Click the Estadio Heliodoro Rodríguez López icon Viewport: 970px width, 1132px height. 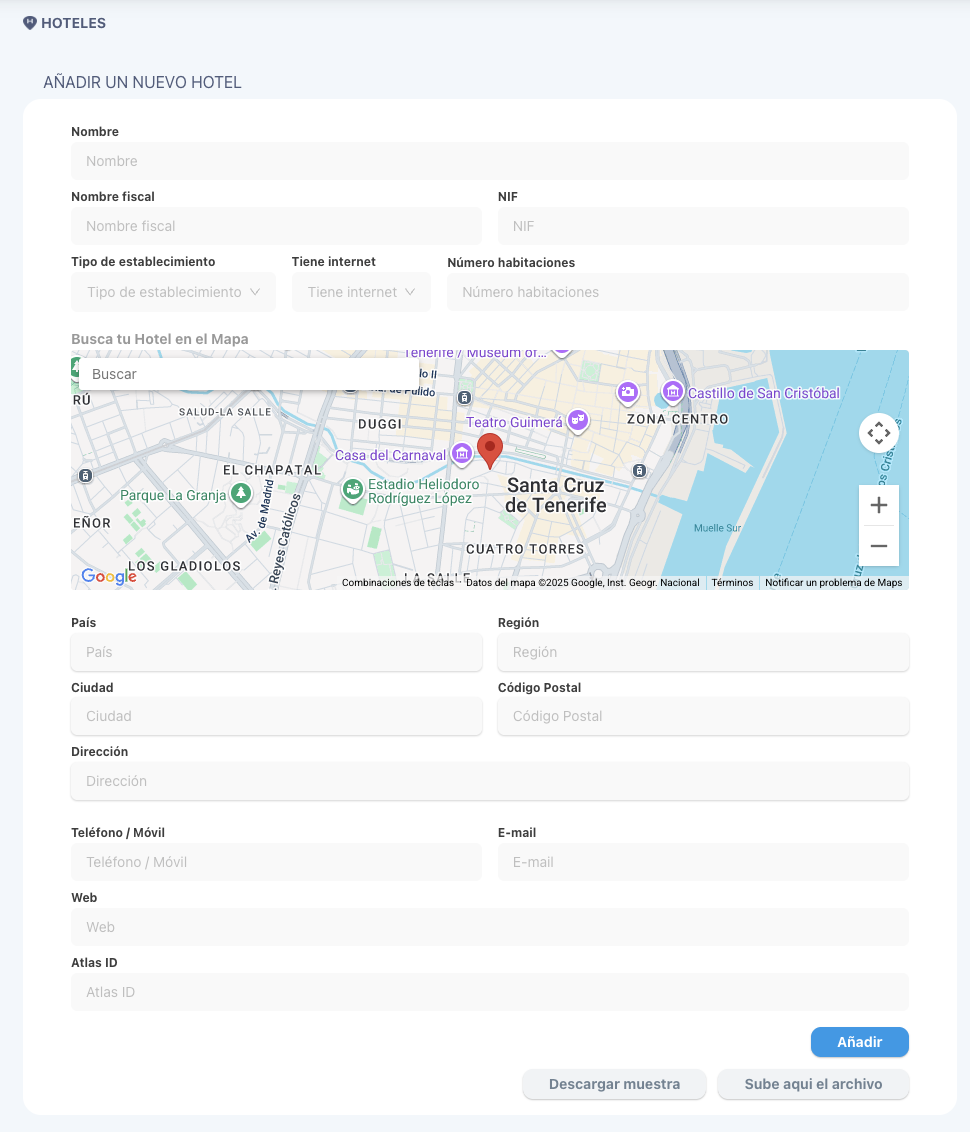pos(352,490)
